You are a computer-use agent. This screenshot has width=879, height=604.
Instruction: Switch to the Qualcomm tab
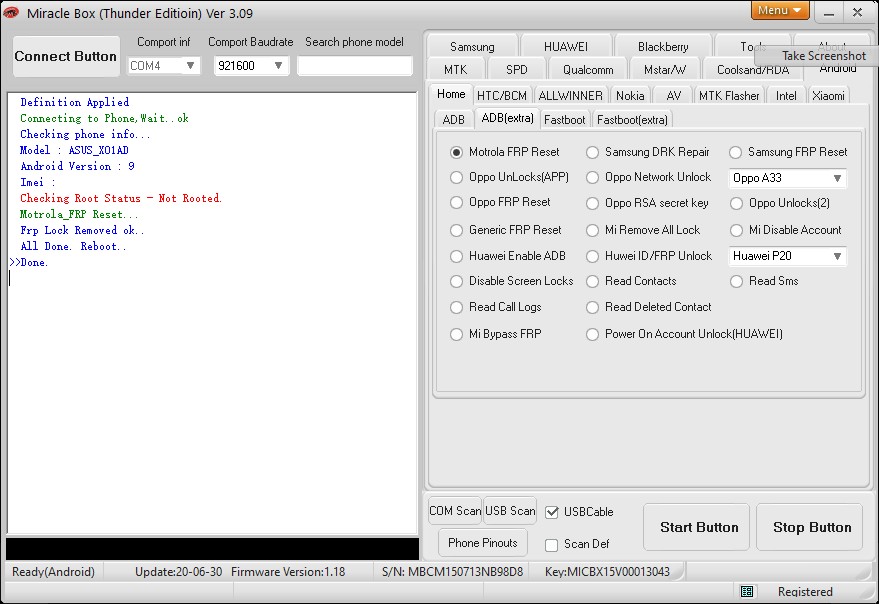click(588, 70)
